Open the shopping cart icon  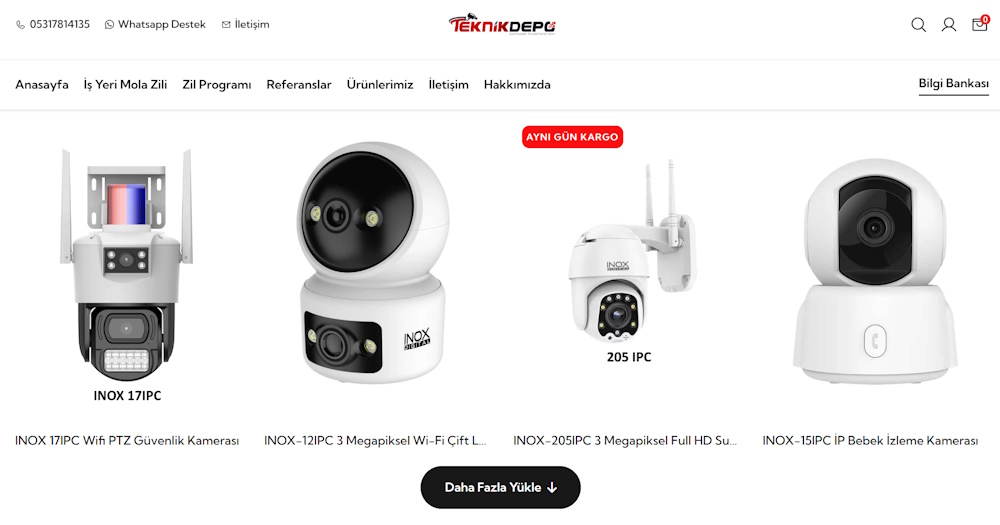[980, 24]
